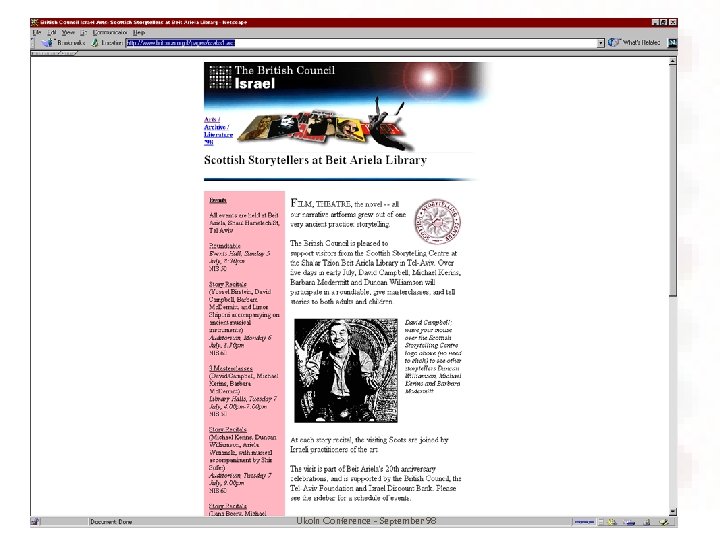720x540 pixels.
Task: Click the Arts breadcrumb link
Action: [212, 119]
